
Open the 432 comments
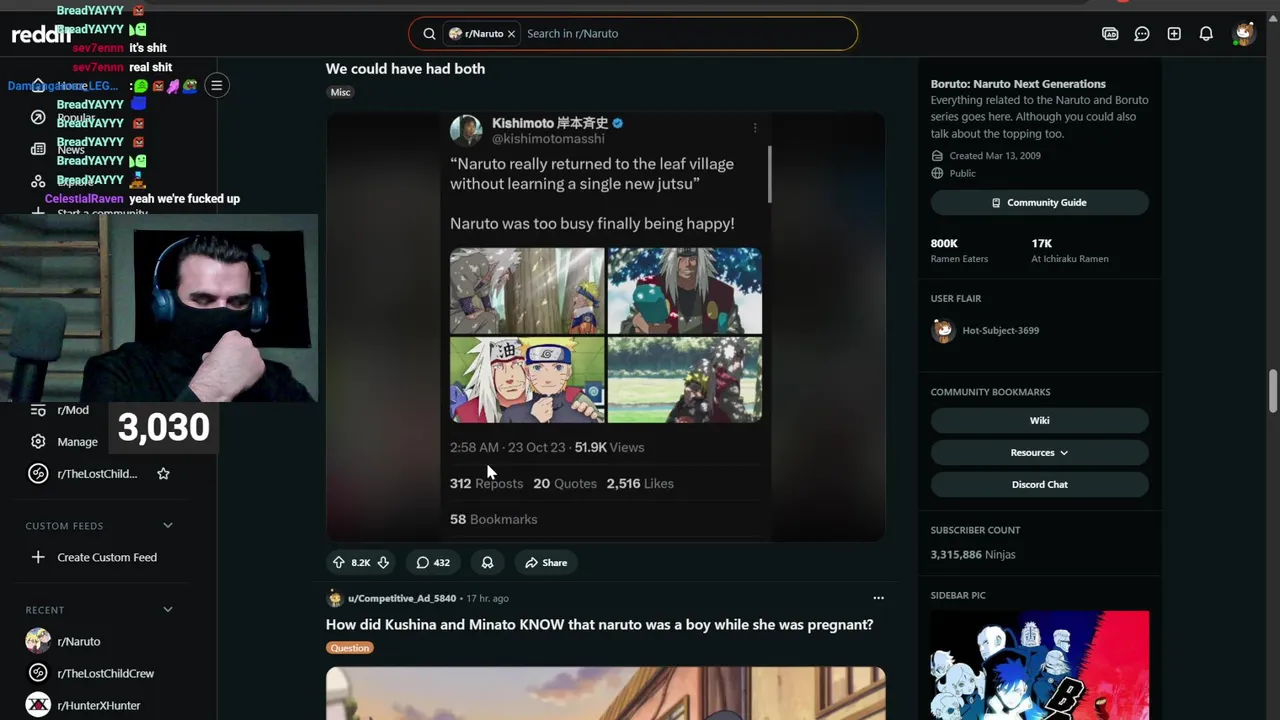tap(433, 562)
